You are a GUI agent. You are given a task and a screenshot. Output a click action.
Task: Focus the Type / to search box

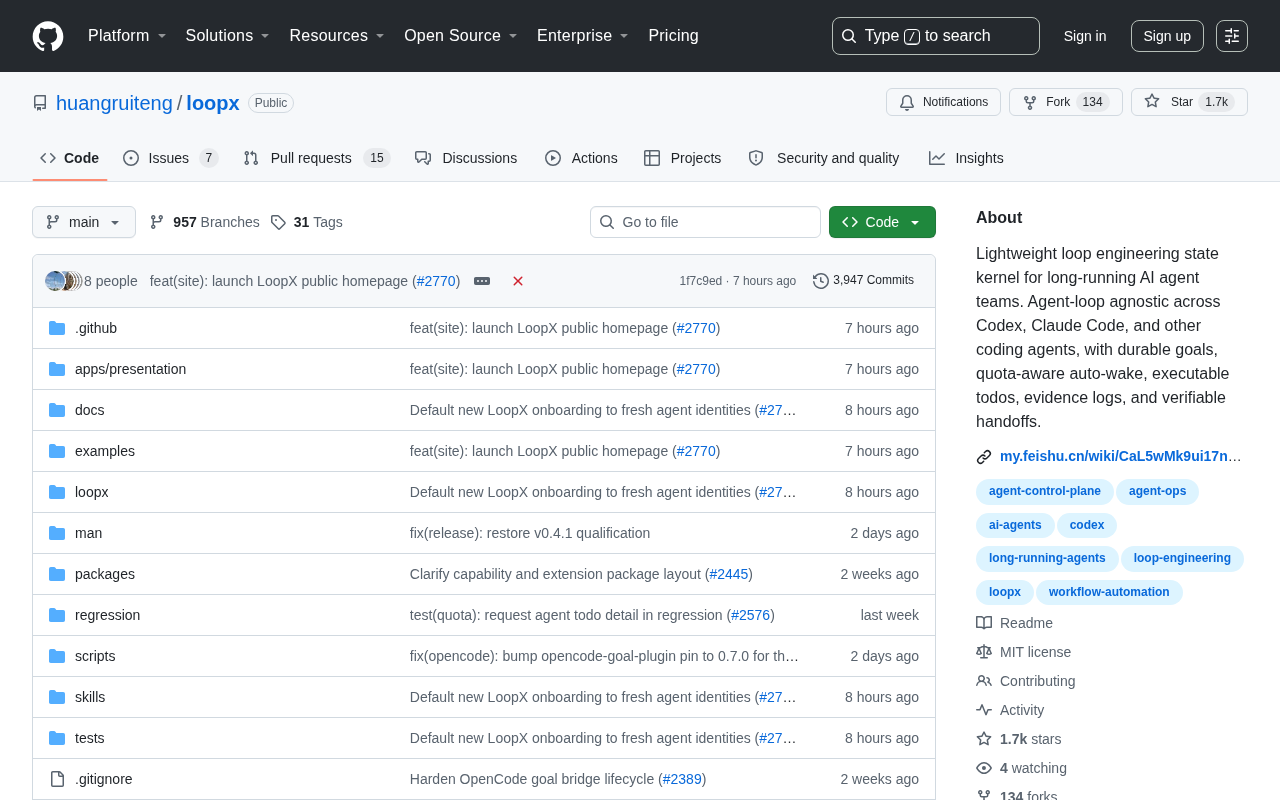point(936,36)
